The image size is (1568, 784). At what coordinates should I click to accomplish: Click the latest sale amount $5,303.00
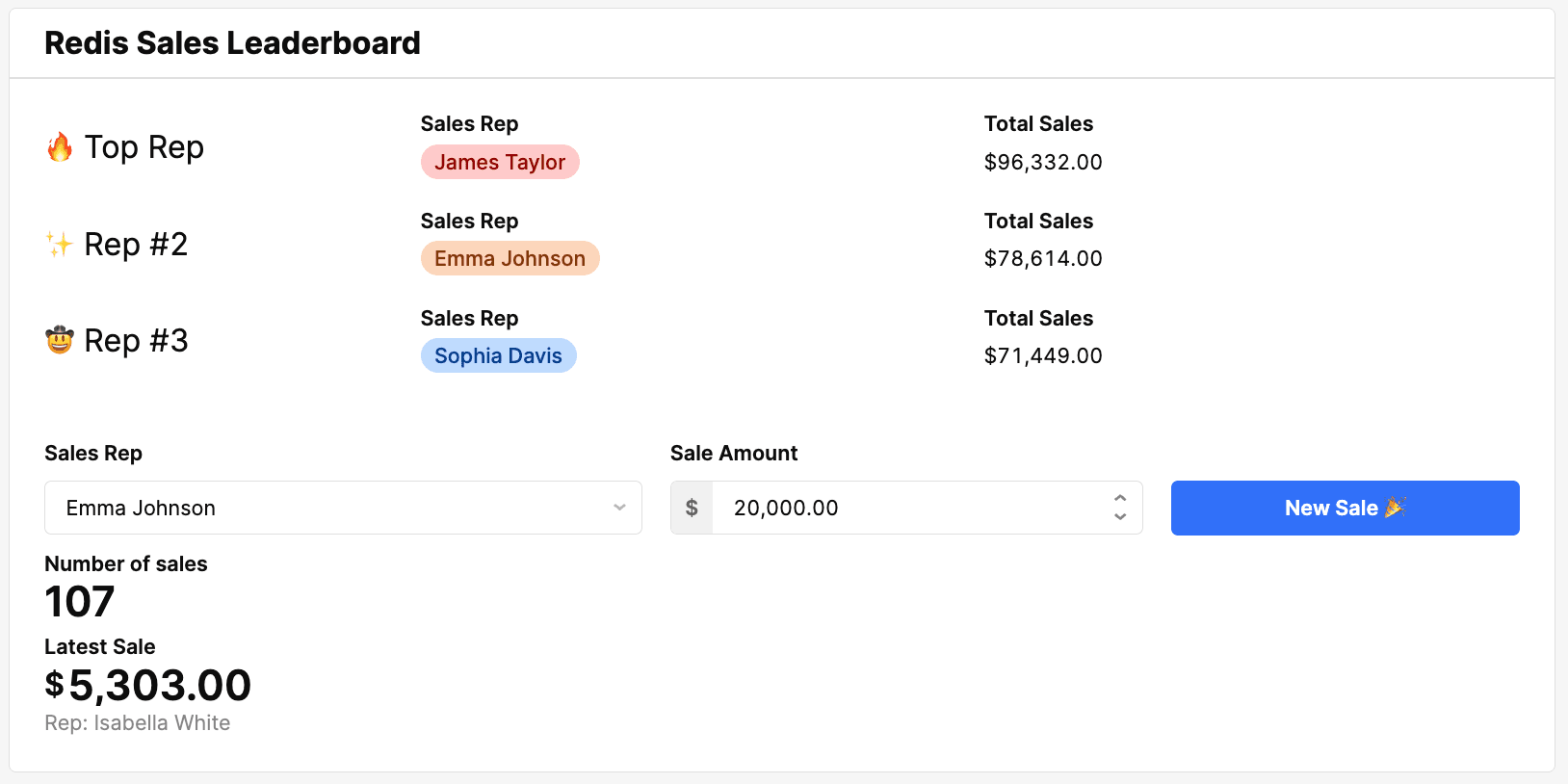click(148, 686)
